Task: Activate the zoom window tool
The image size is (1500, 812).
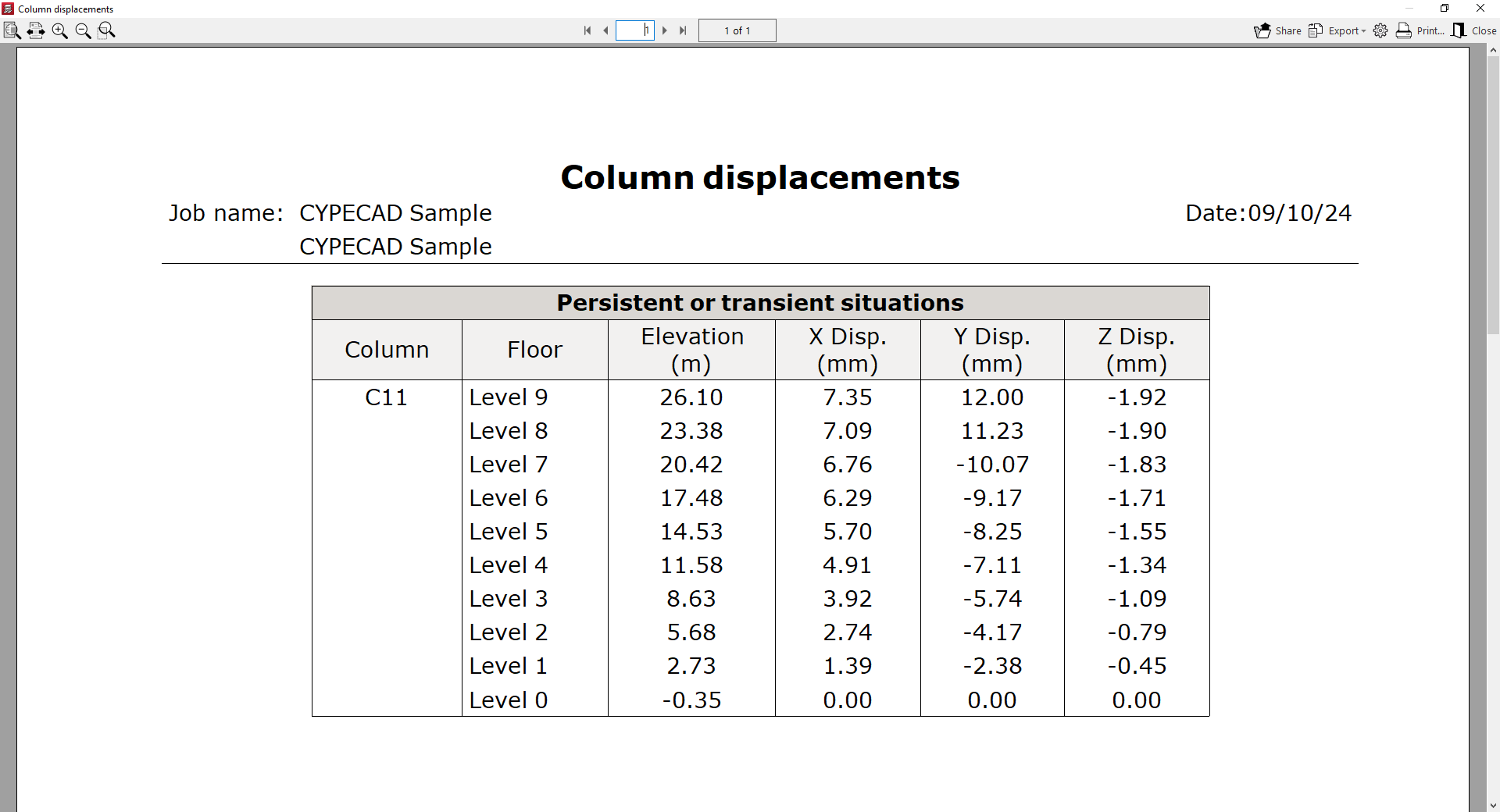Action: (x=106, y=30)
